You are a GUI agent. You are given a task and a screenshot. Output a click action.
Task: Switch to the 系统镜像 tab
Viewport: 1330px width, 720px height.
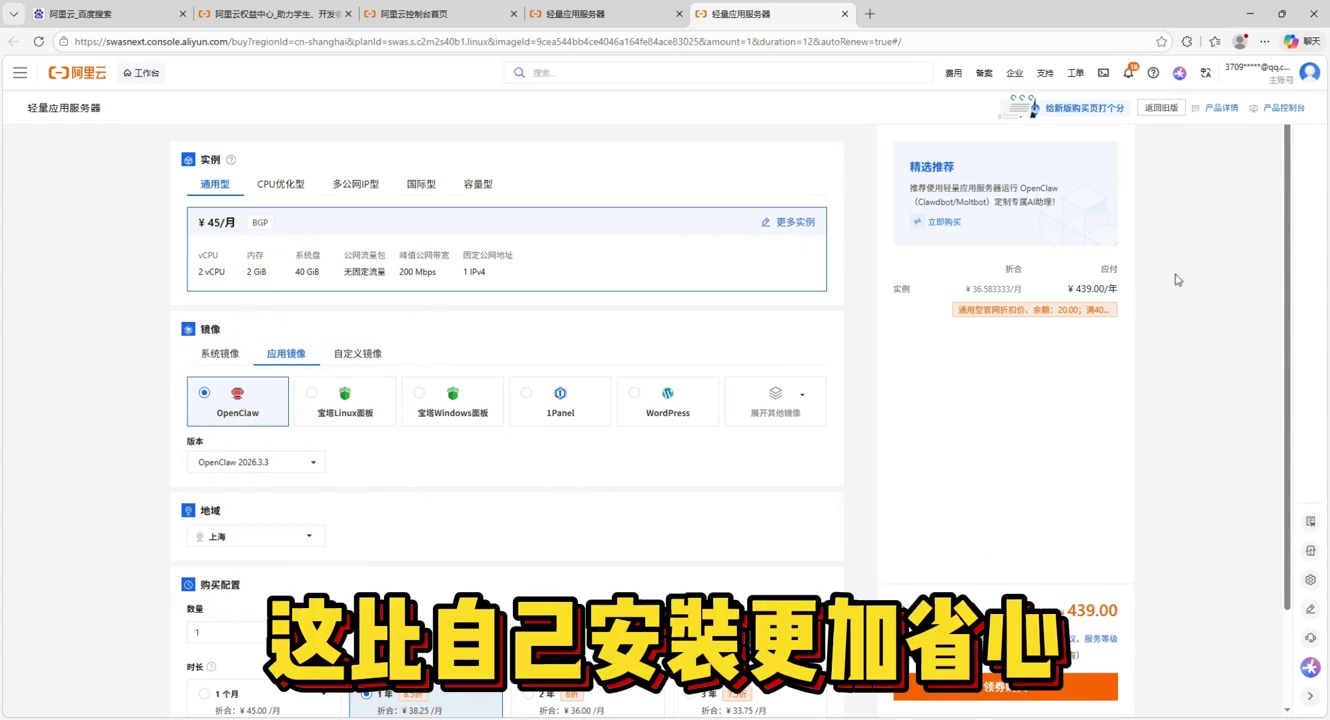coord(220,354)
